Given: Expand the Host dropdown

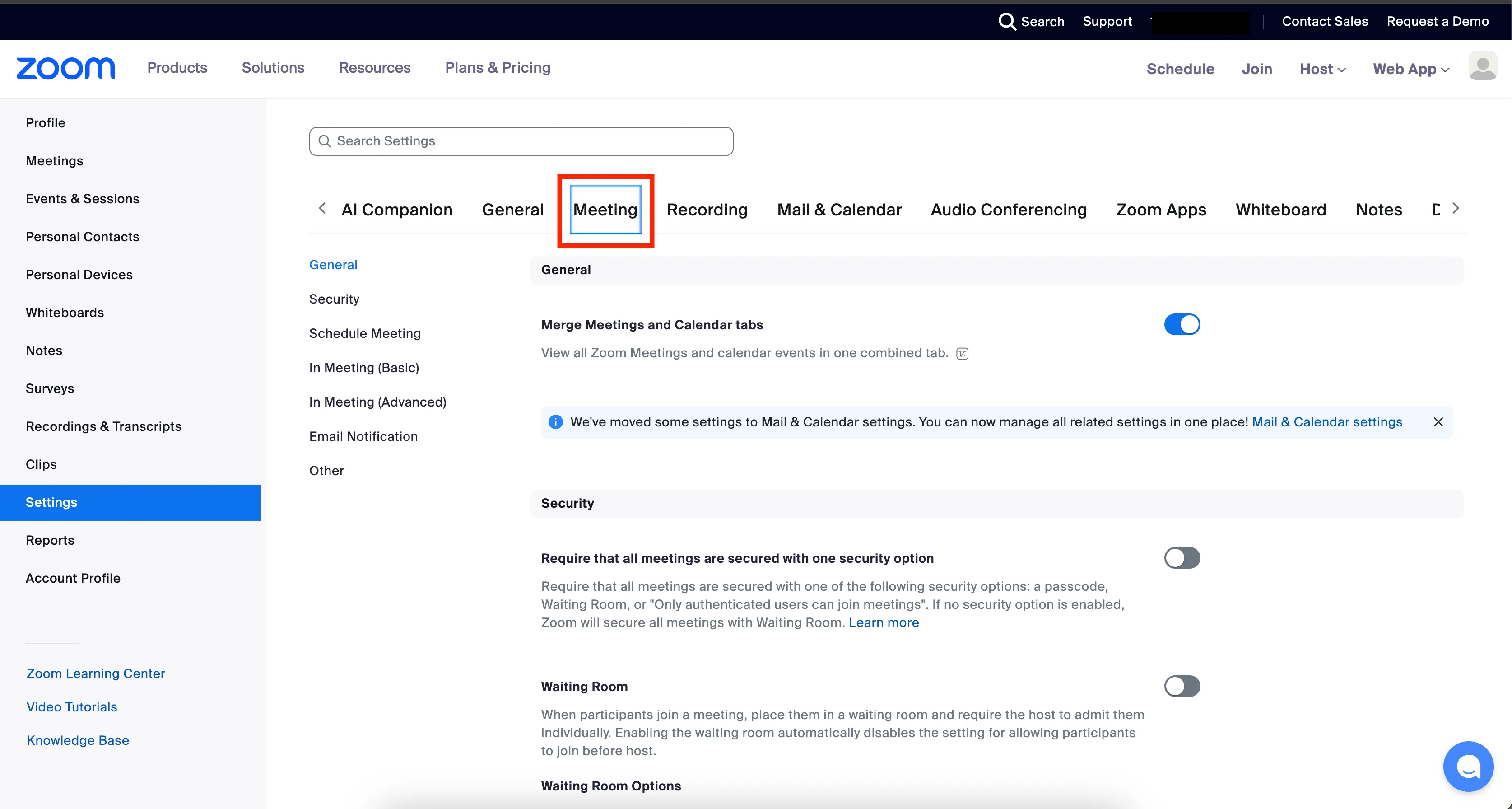Looking at the screenshot, I should tap(1322, 69).
